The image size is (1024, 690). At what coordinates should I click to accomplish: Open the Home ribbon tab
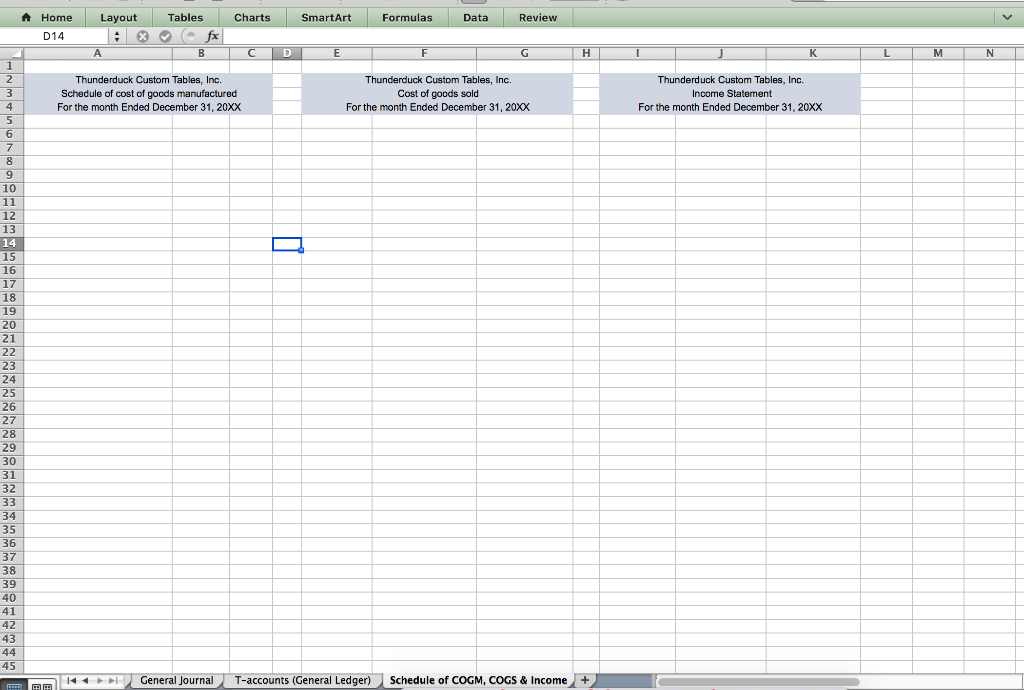click(46, 18)
